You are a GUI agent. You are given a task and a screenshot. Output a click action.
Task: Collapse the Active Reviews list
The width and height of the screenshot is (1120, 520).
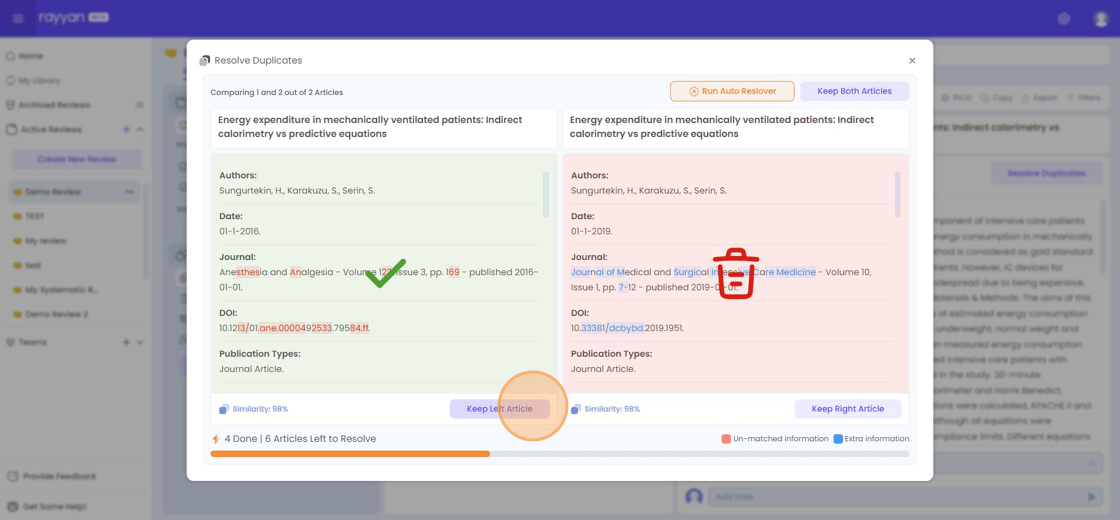tap(139, 129)
